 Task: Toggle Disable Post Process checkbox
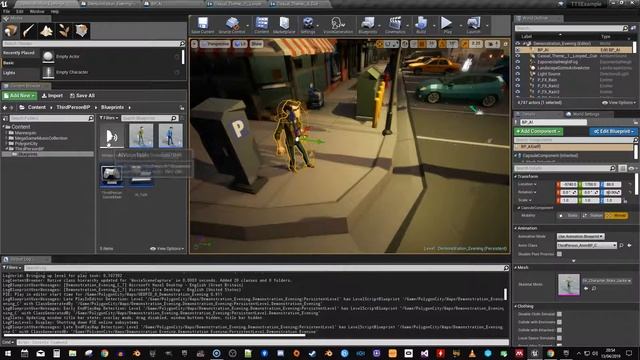[560, 254]
